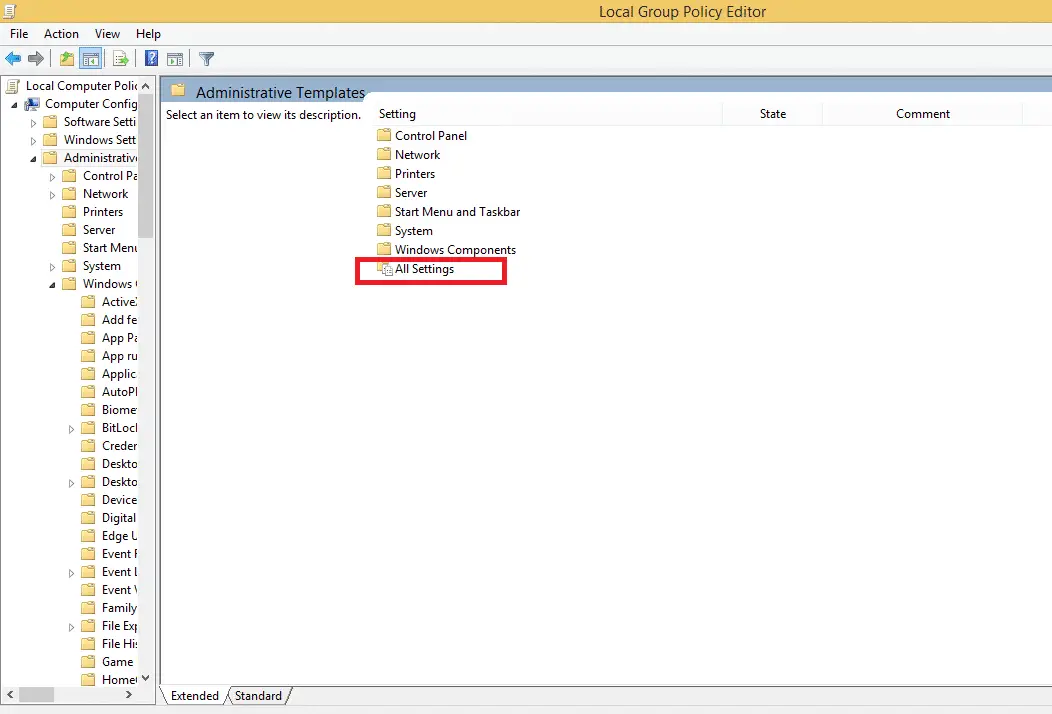1052x714 pixels.
Task: Collapse the Administrative Templates tree node
Action: [x=34, y=159]
